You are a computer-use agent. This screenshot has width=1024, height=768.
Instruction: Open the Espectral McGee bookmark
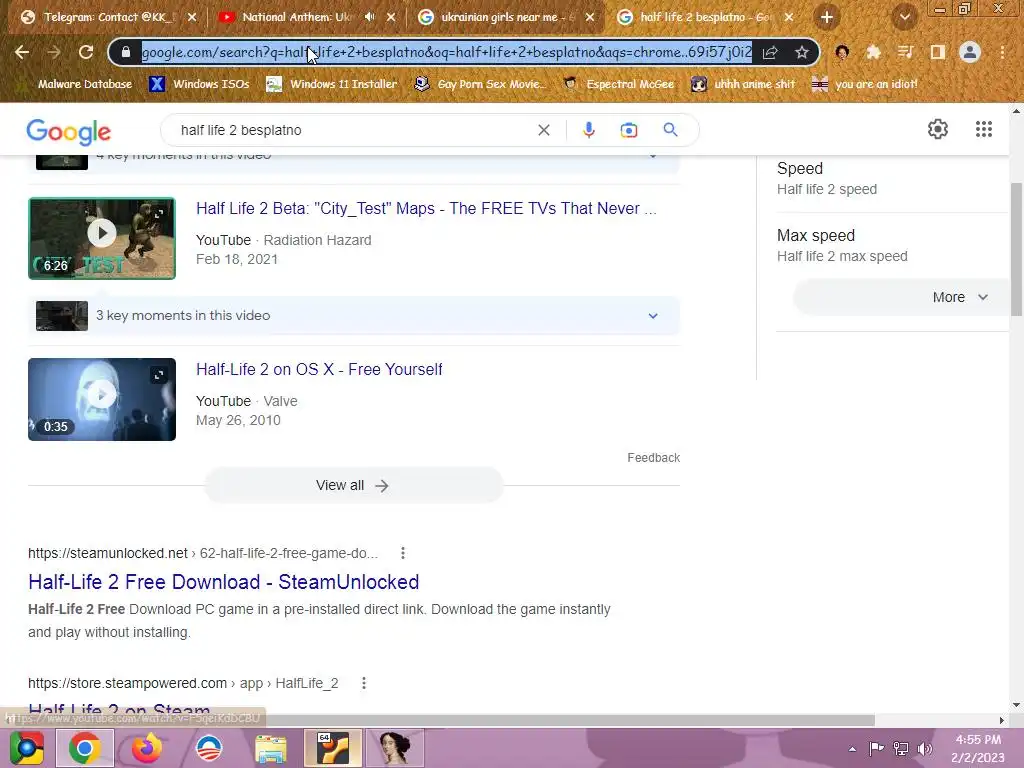coord(618,84)
